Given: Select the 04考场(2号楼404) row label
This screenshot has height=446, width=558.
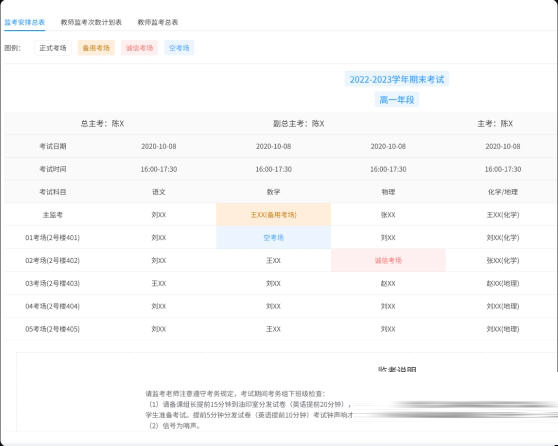Looking at the screenshot, I should (x=52, y=306).
